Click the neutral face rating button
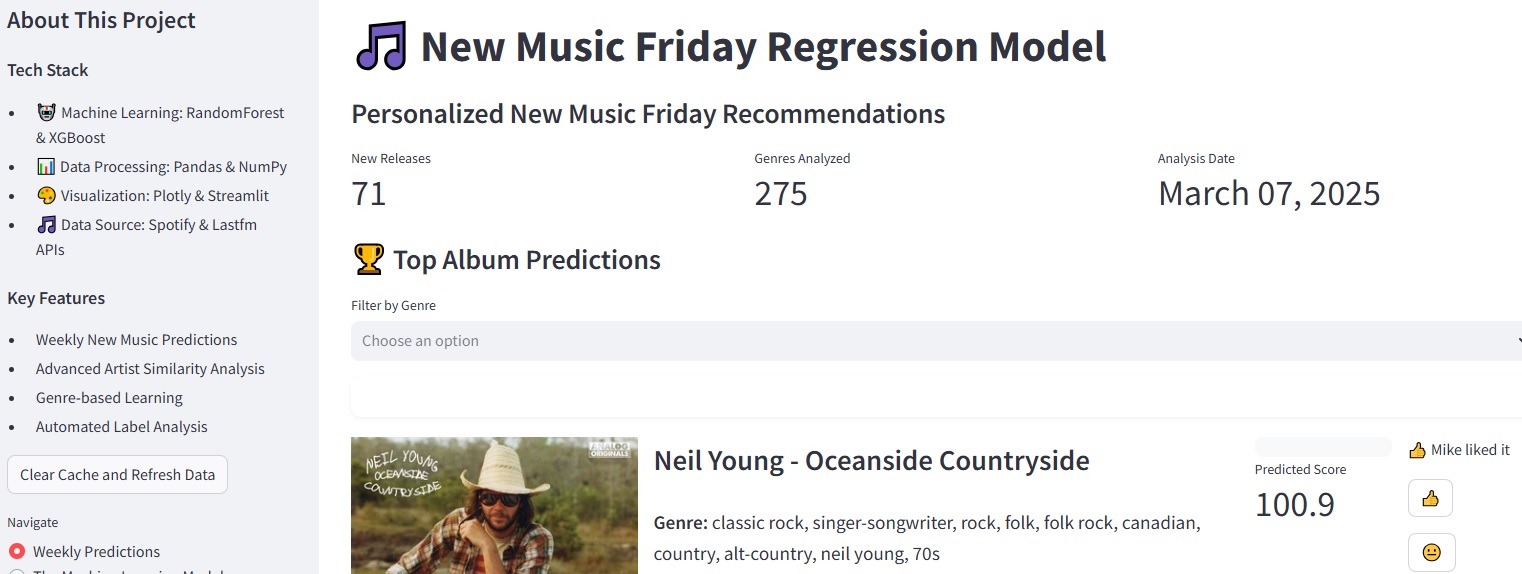Viewport: 1522px width, 574px height. pyautogui.click(x=1431, y=552)
